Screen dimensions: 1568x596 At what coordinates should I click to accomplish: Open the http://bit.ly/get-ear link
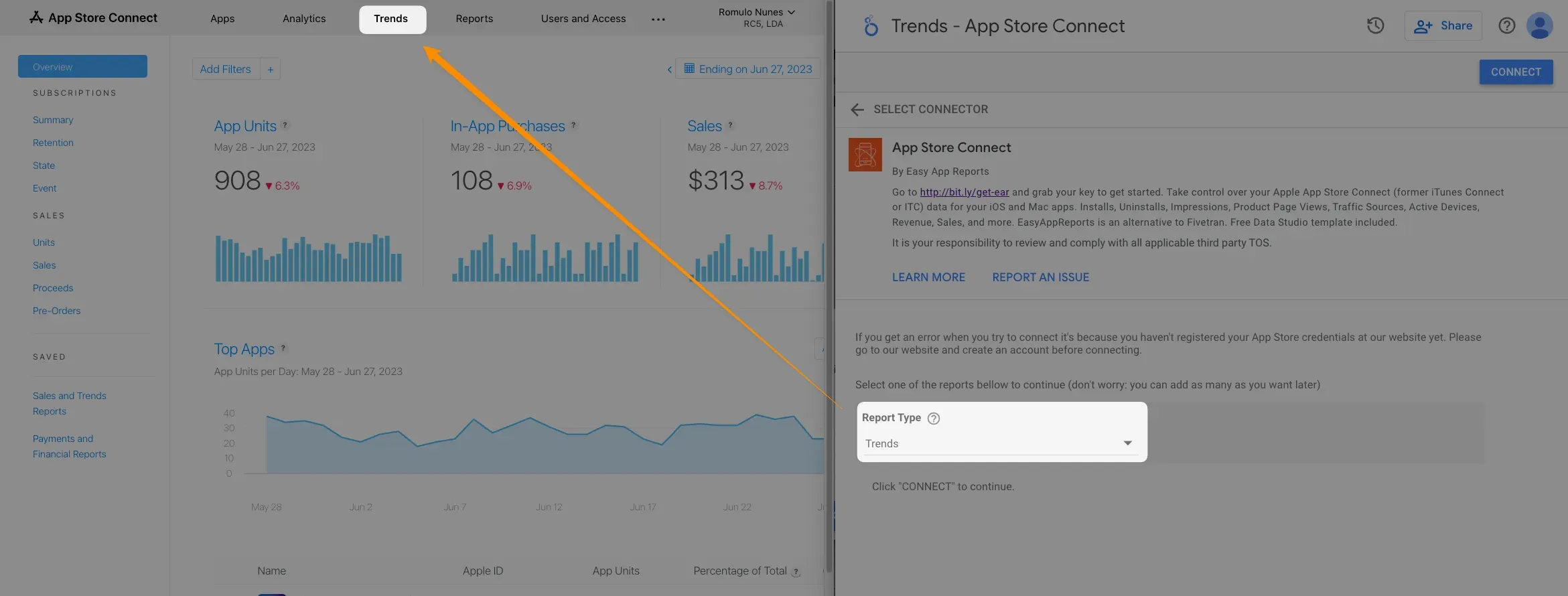(x=964, y=192)
